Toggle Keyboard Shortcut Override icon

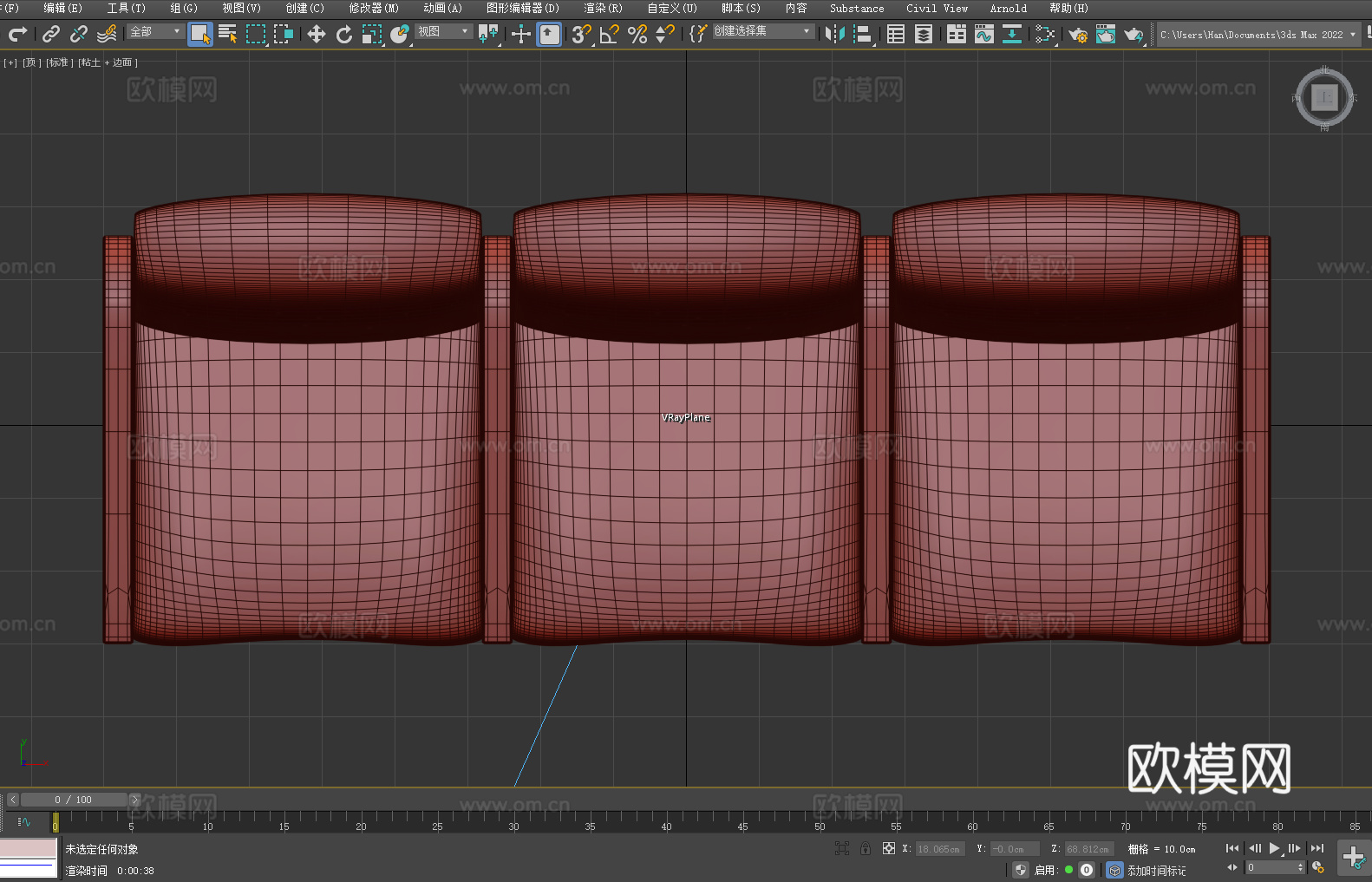(x=549, y=34)
